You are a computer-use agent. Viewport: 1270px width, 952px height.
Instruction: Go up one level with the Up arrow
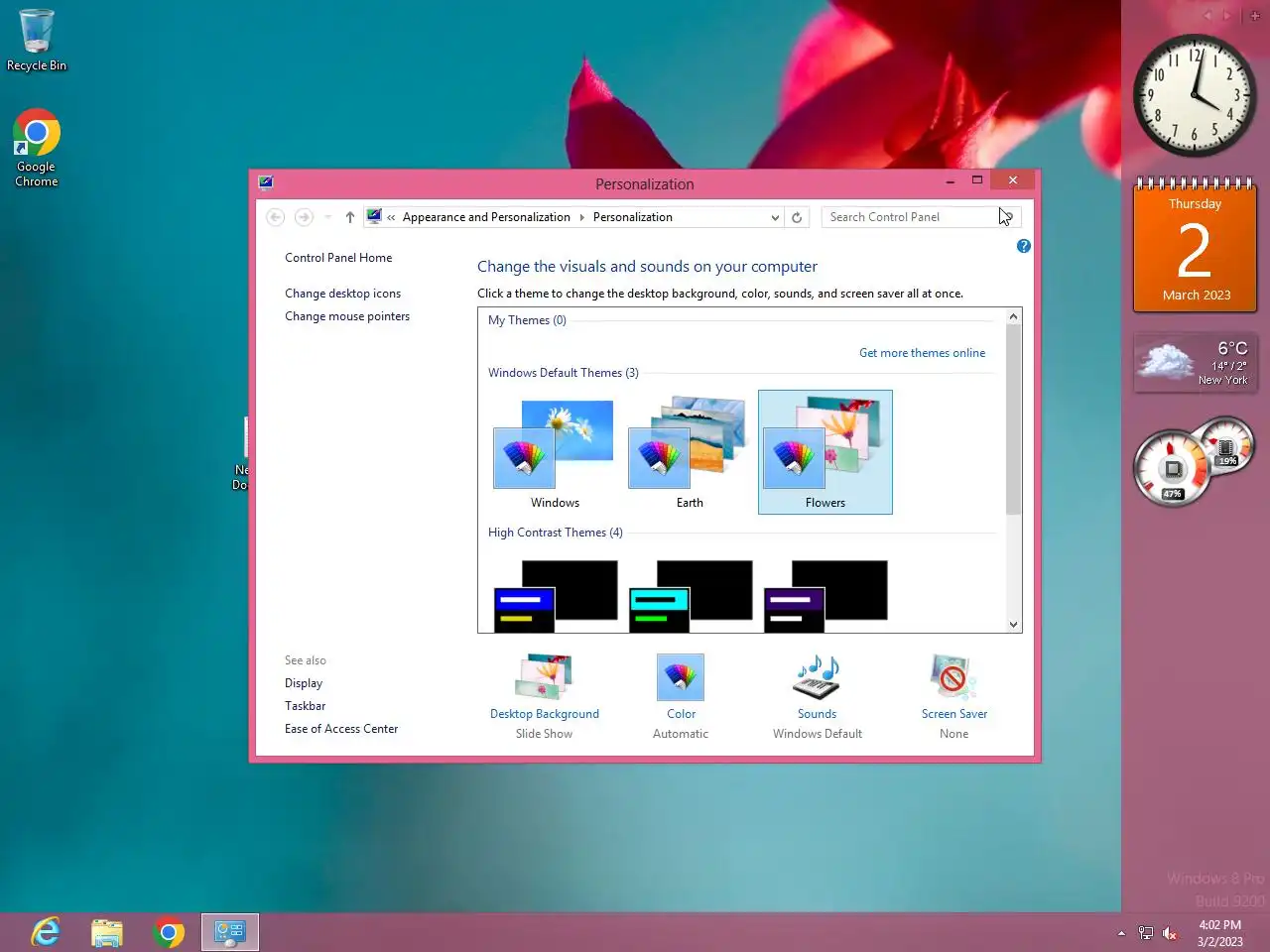click(x=349, y=217)
